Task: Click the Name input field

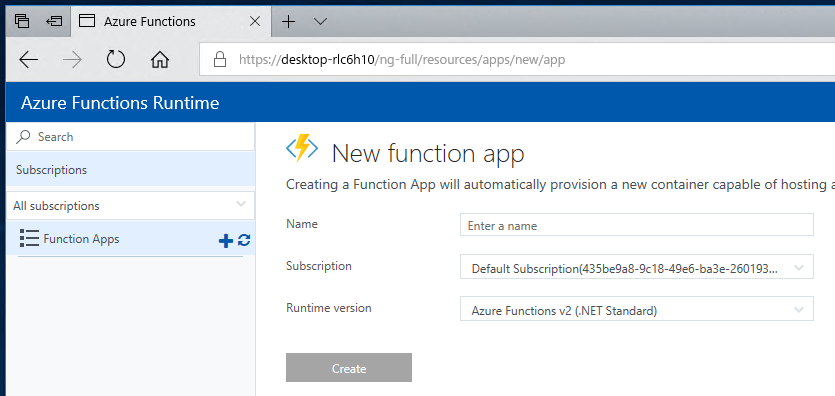Action: 637,225
